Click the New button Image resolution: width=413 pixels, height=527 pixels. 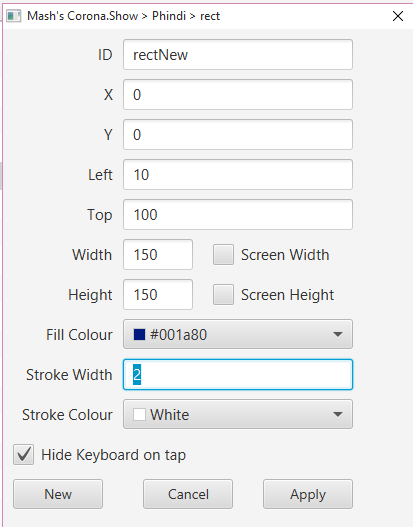pyautogui.click(x=58, y=494)
